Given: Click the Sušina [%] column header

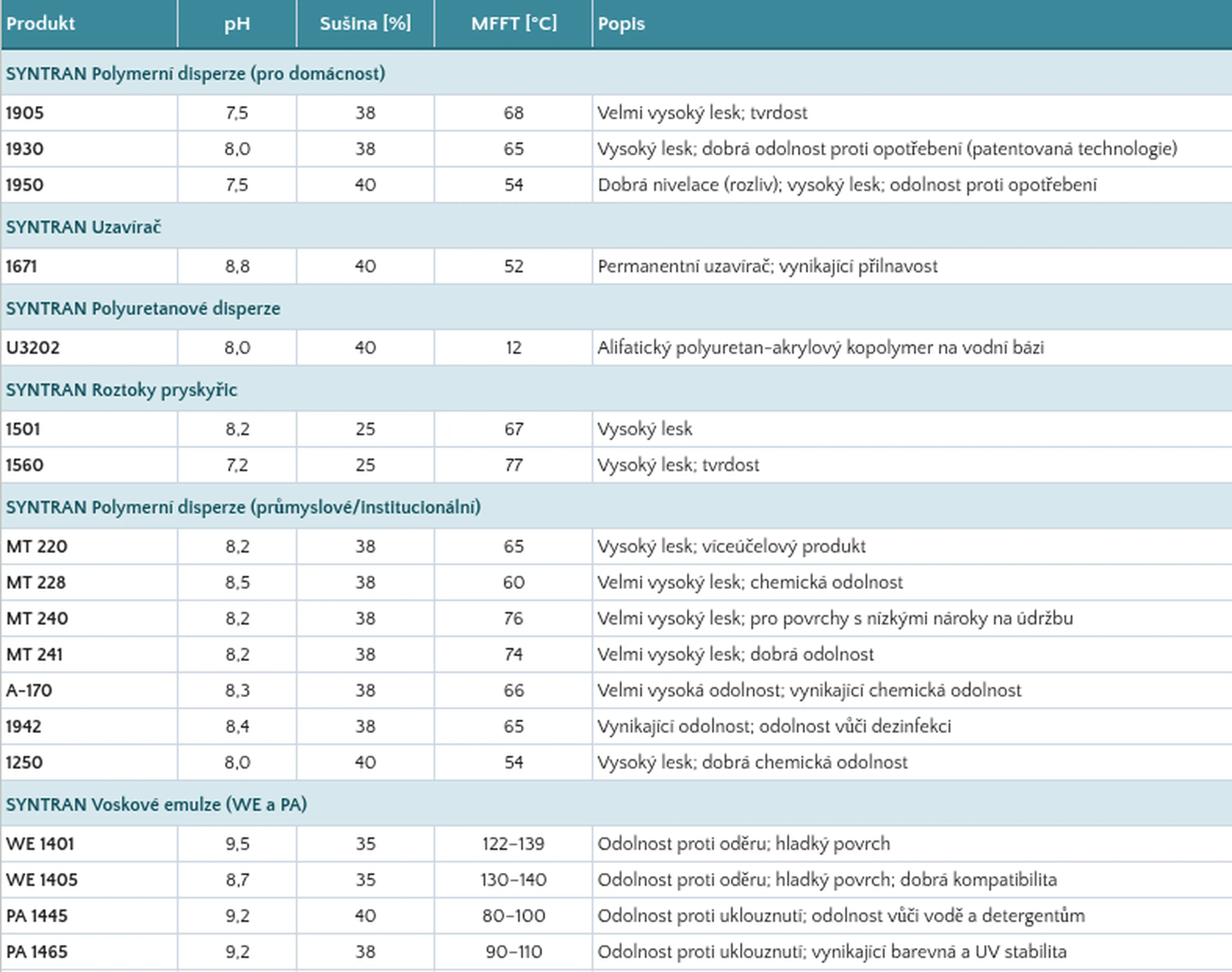Looking at the screenshot, I should 365,23.
